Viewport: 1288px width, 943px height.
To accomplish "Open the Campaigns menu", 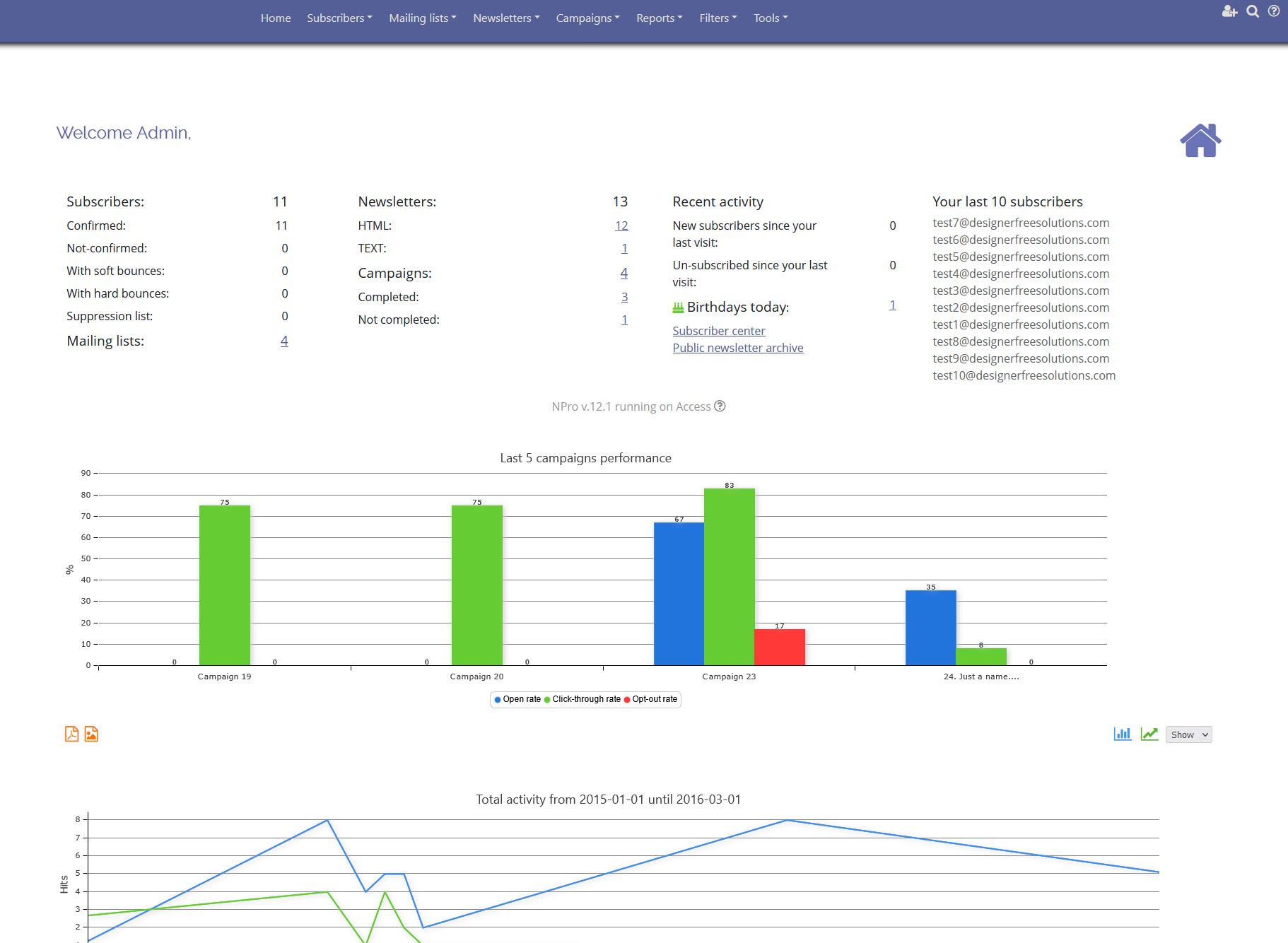I will (x=587, y=18).
